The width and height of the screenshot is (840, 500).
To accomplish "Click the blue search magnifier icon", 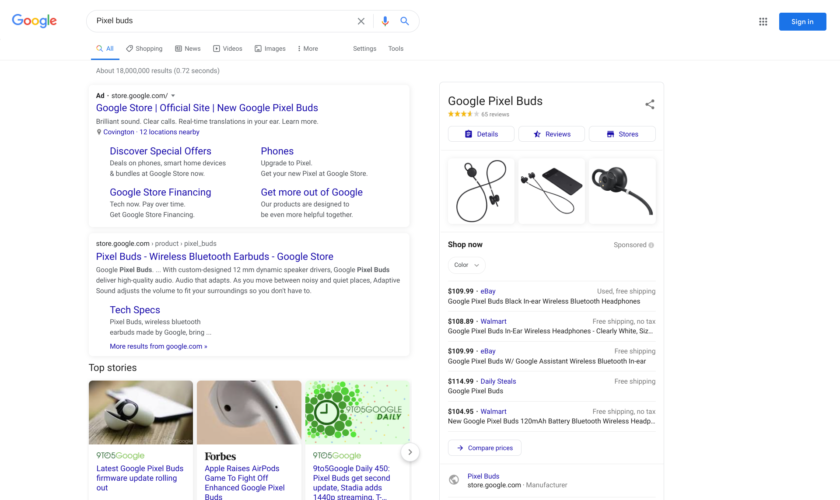I will coord(405,21).
